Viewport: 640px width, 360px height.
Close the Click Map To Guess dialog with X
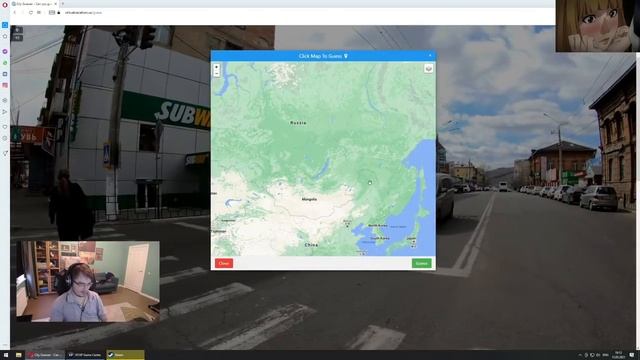(x=430, y=56)
